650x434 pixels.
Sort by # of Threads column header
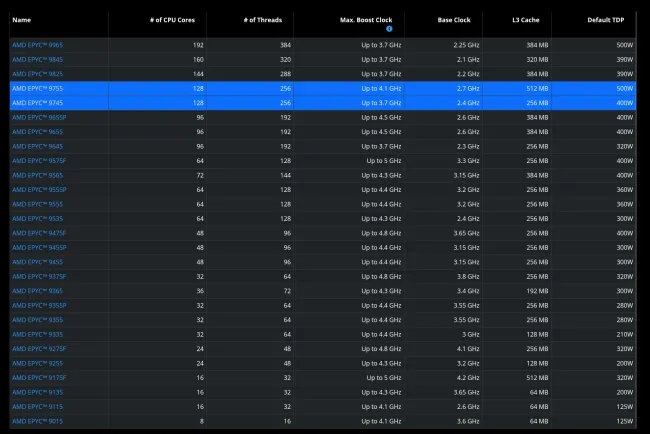tap(264, 20)
